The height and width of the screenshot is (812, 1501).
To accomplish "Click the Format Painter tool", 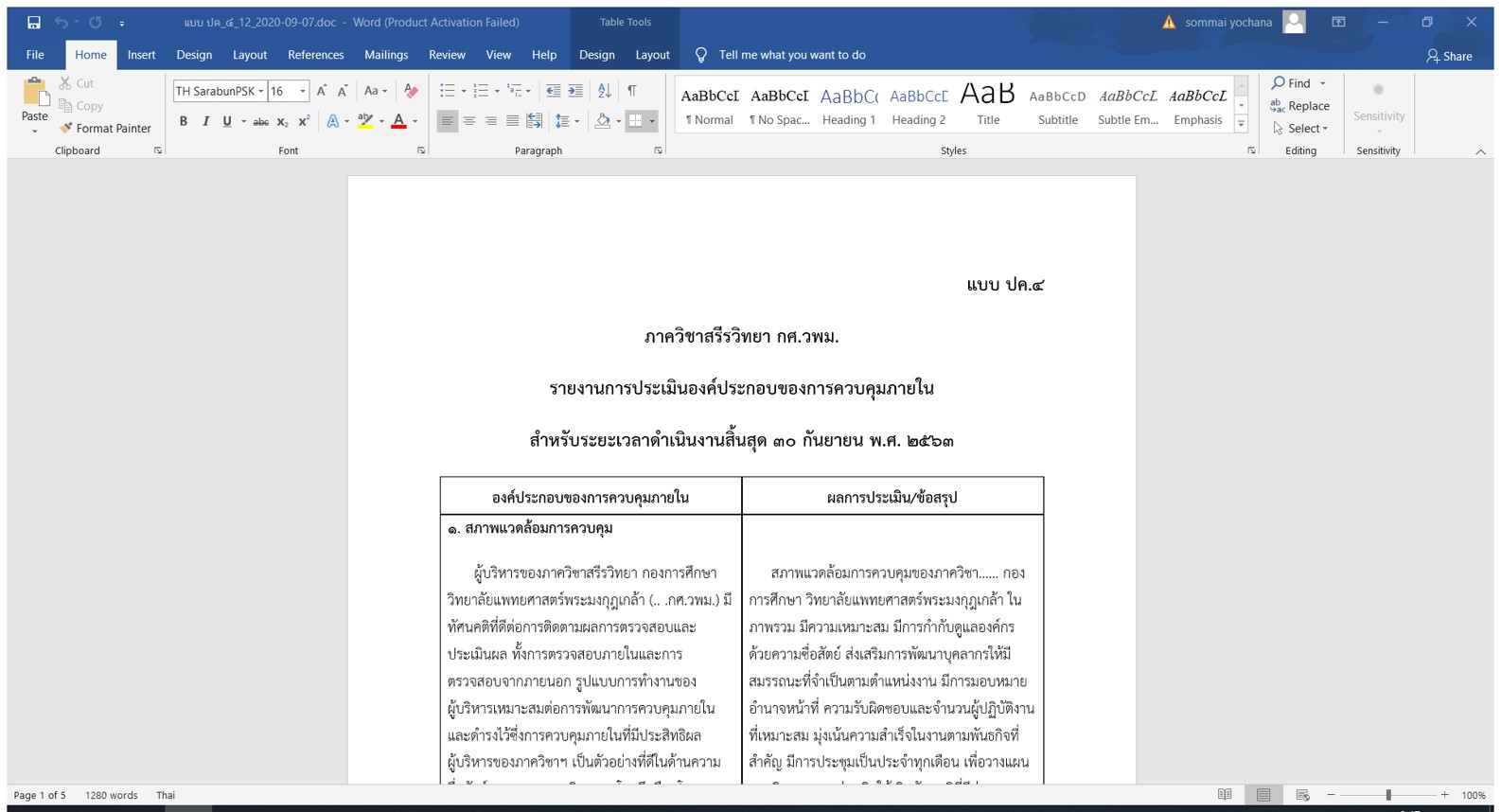I will tap(105, 129).
